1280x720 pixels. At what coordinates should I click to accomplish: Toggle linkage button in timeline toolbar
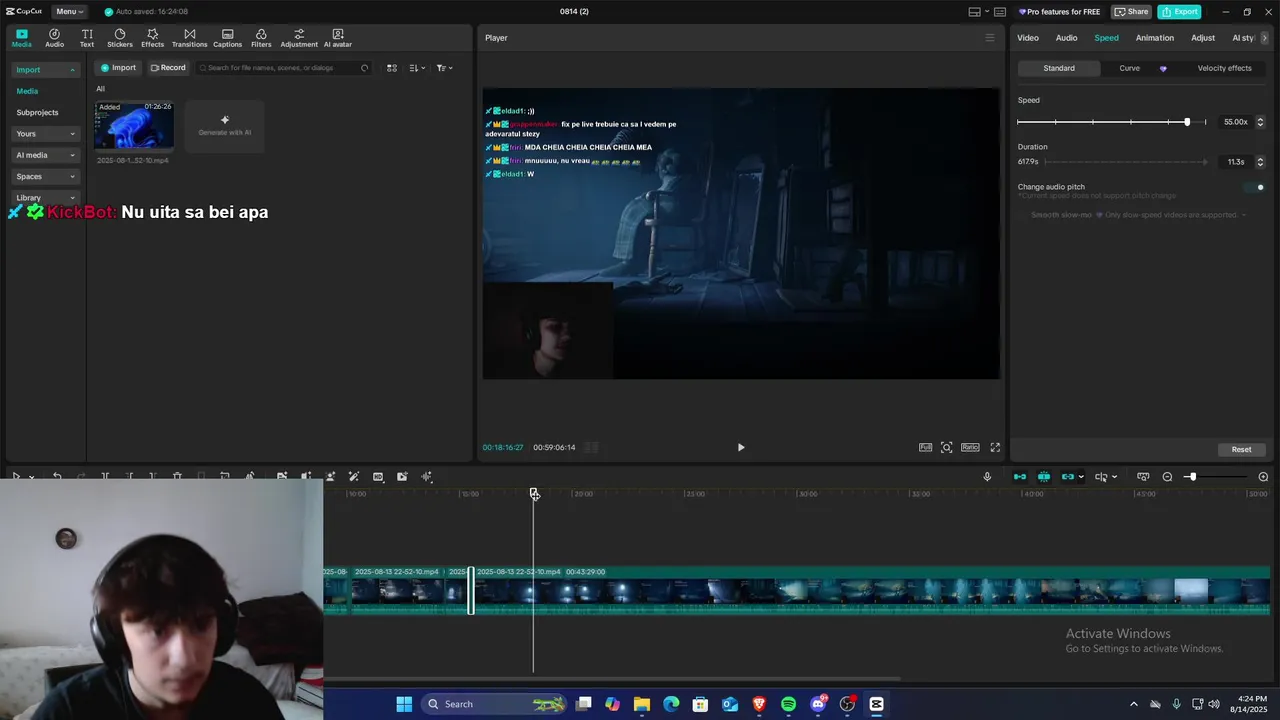coord(1067,477)
